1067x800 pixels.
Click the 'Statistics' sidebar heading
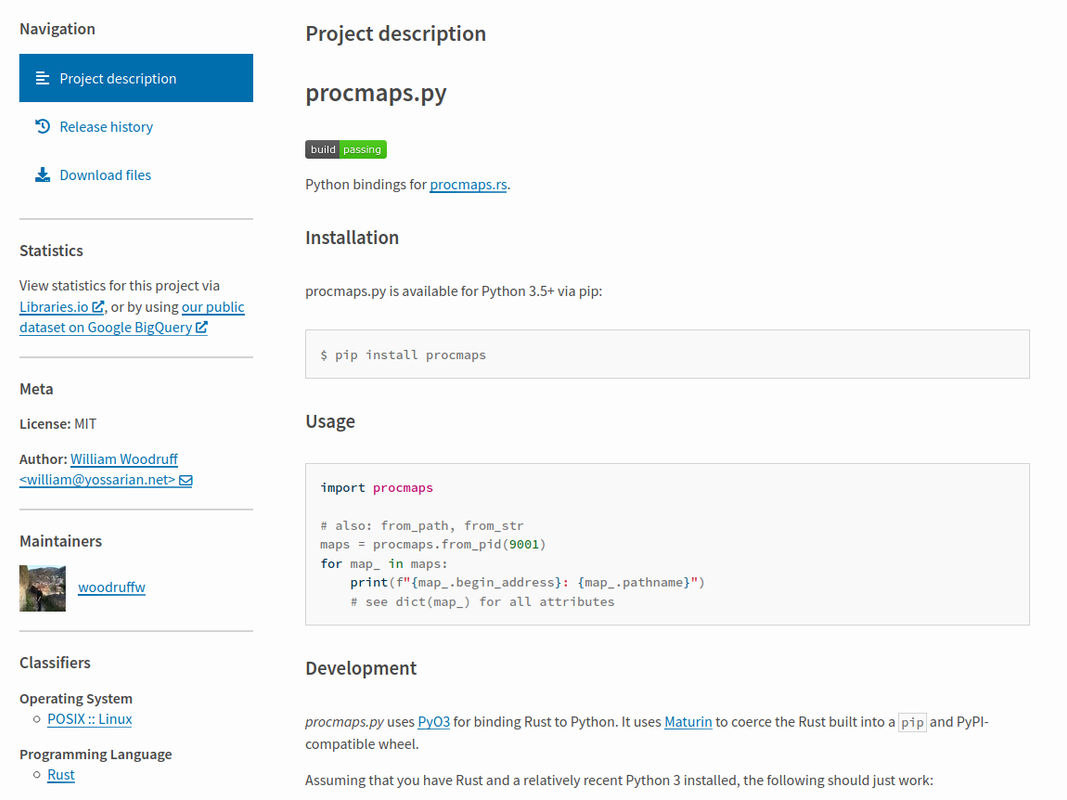pos(51,251)
